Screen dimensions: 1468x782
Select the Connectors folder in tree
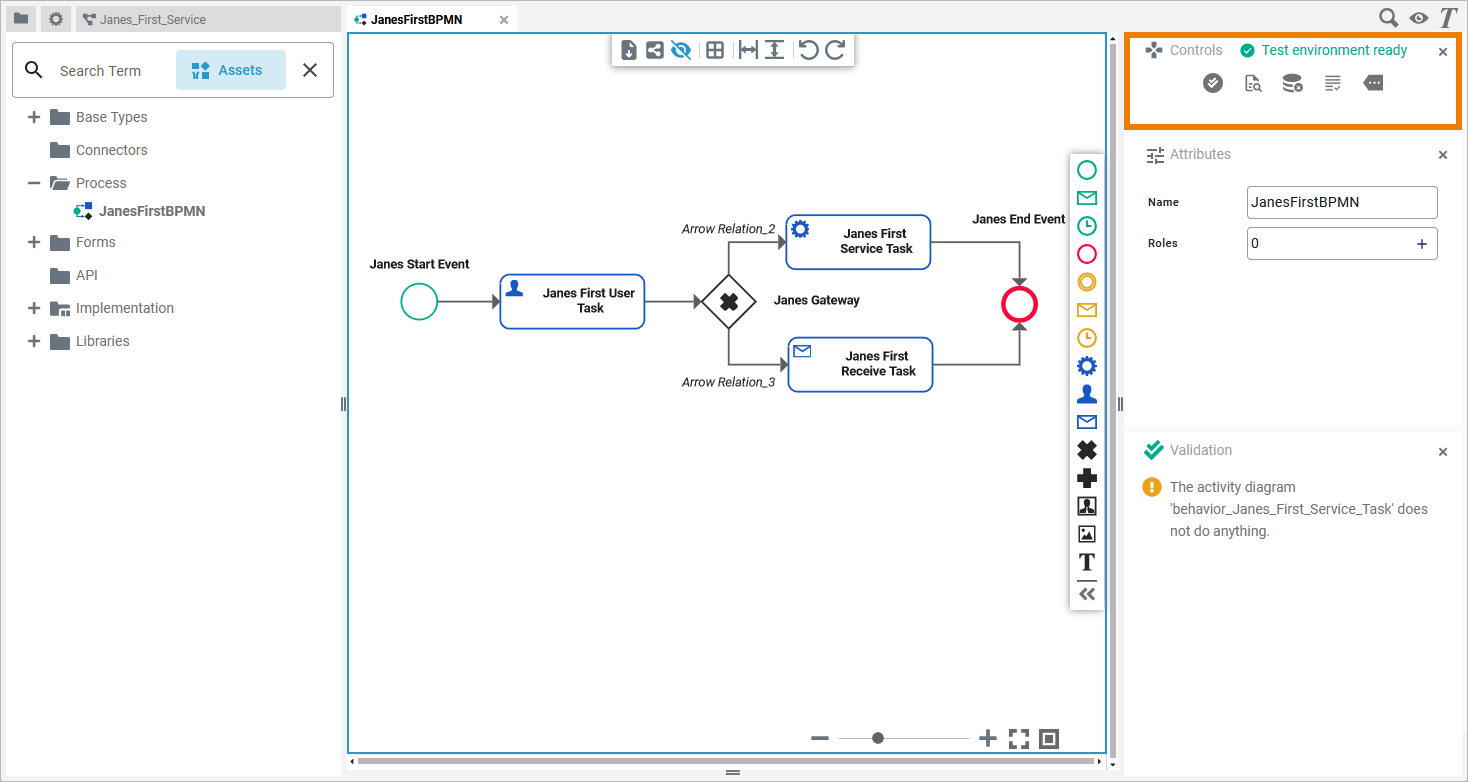[99, 150]
